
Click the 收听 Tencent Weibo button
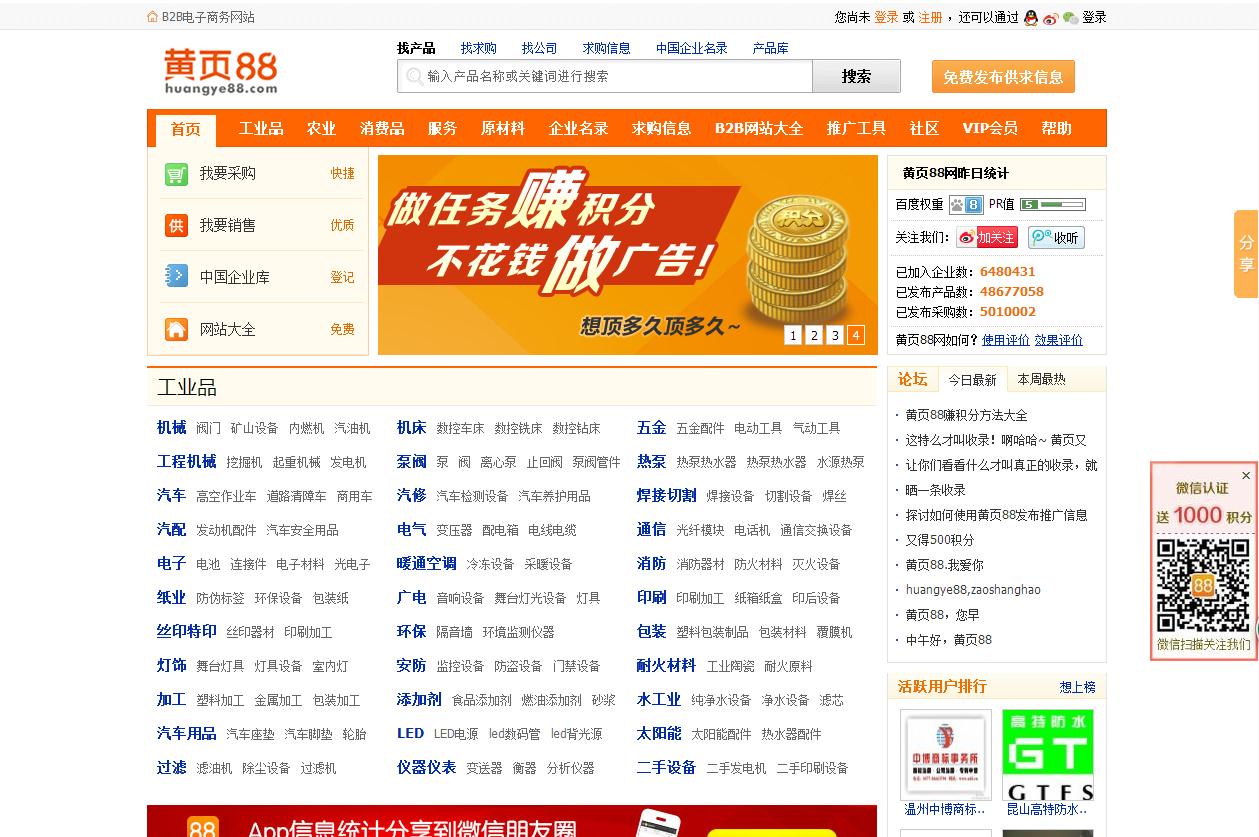pos(1056,237)
